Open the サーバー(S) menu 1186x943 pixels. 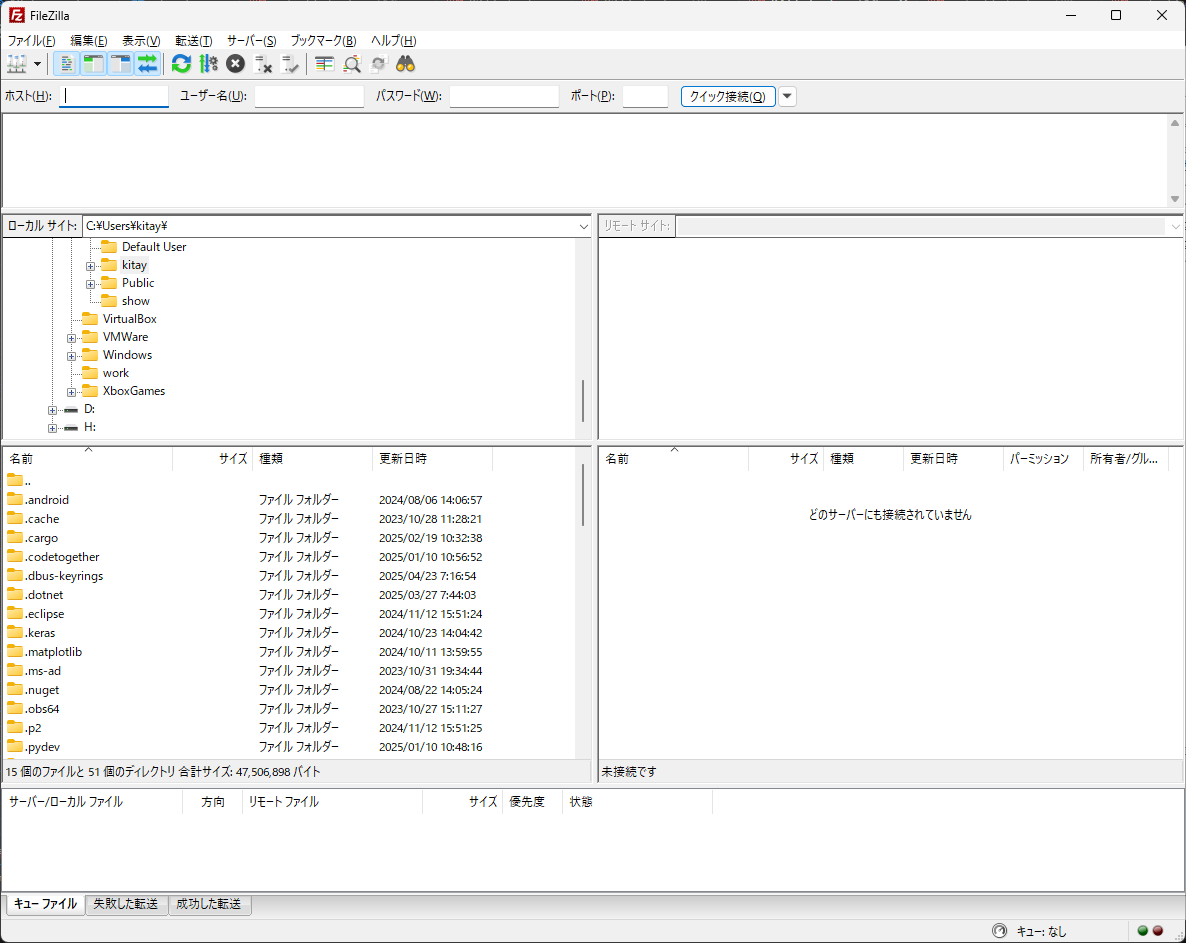coord(252,41)
